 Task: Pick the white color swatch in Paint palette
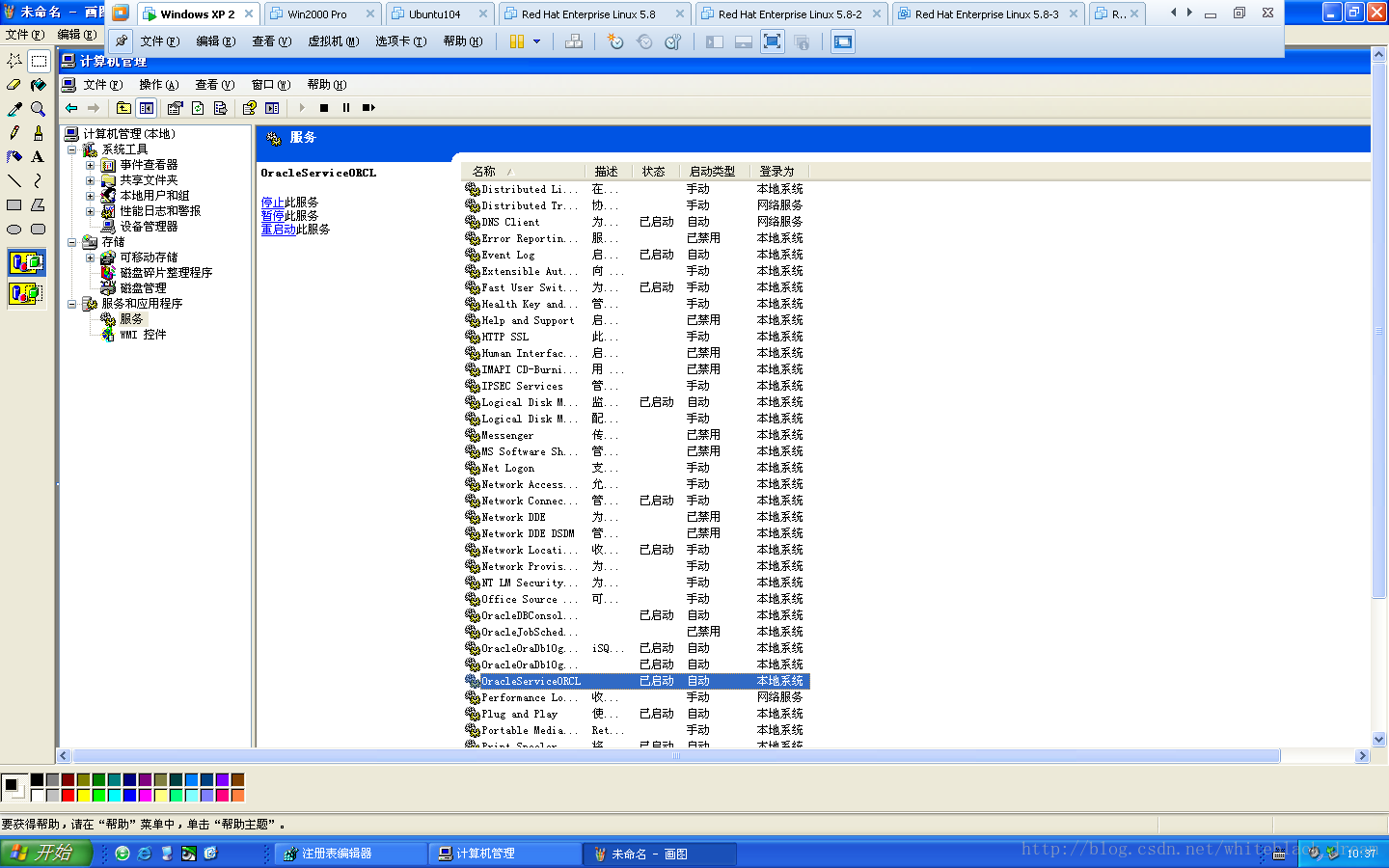point(37,796)
